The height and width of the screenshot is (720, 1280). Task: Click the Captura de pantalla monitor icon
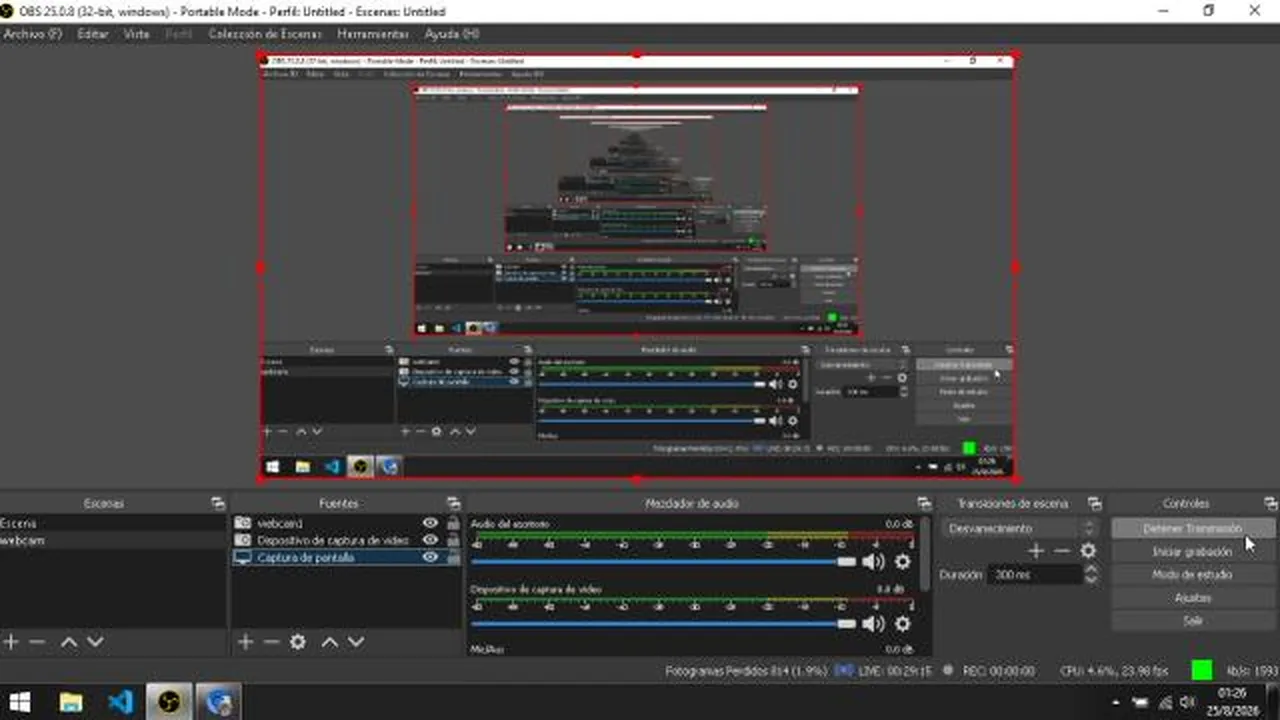[x=242, y=558]
